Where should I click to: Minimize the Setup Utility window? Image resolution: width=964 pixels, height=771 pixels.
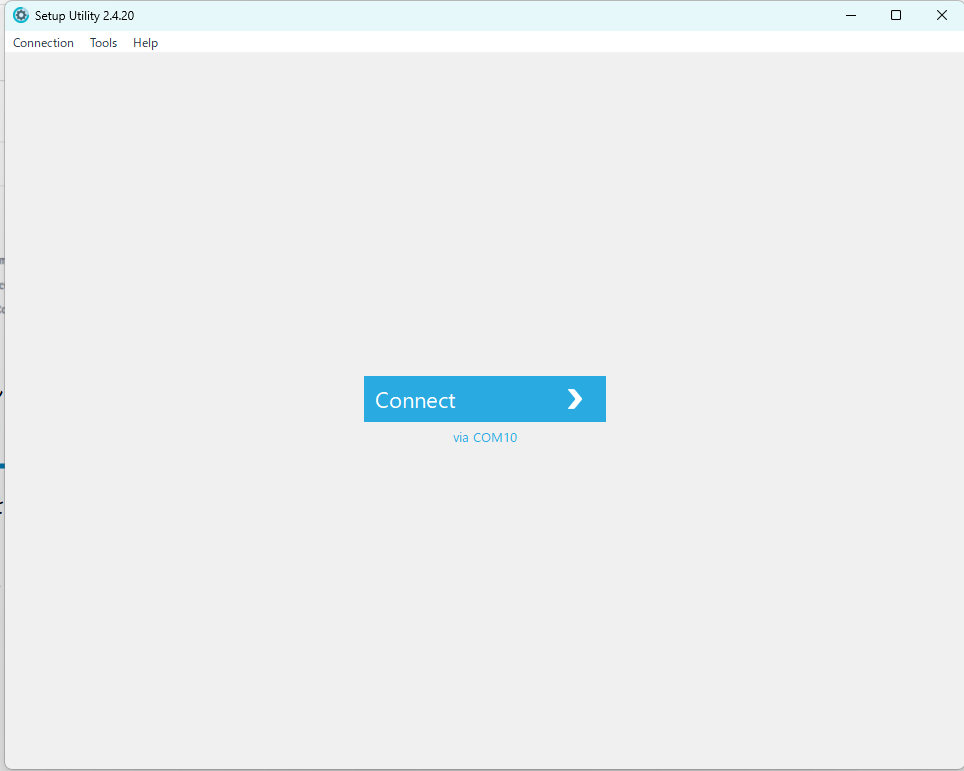pos(851,15)
